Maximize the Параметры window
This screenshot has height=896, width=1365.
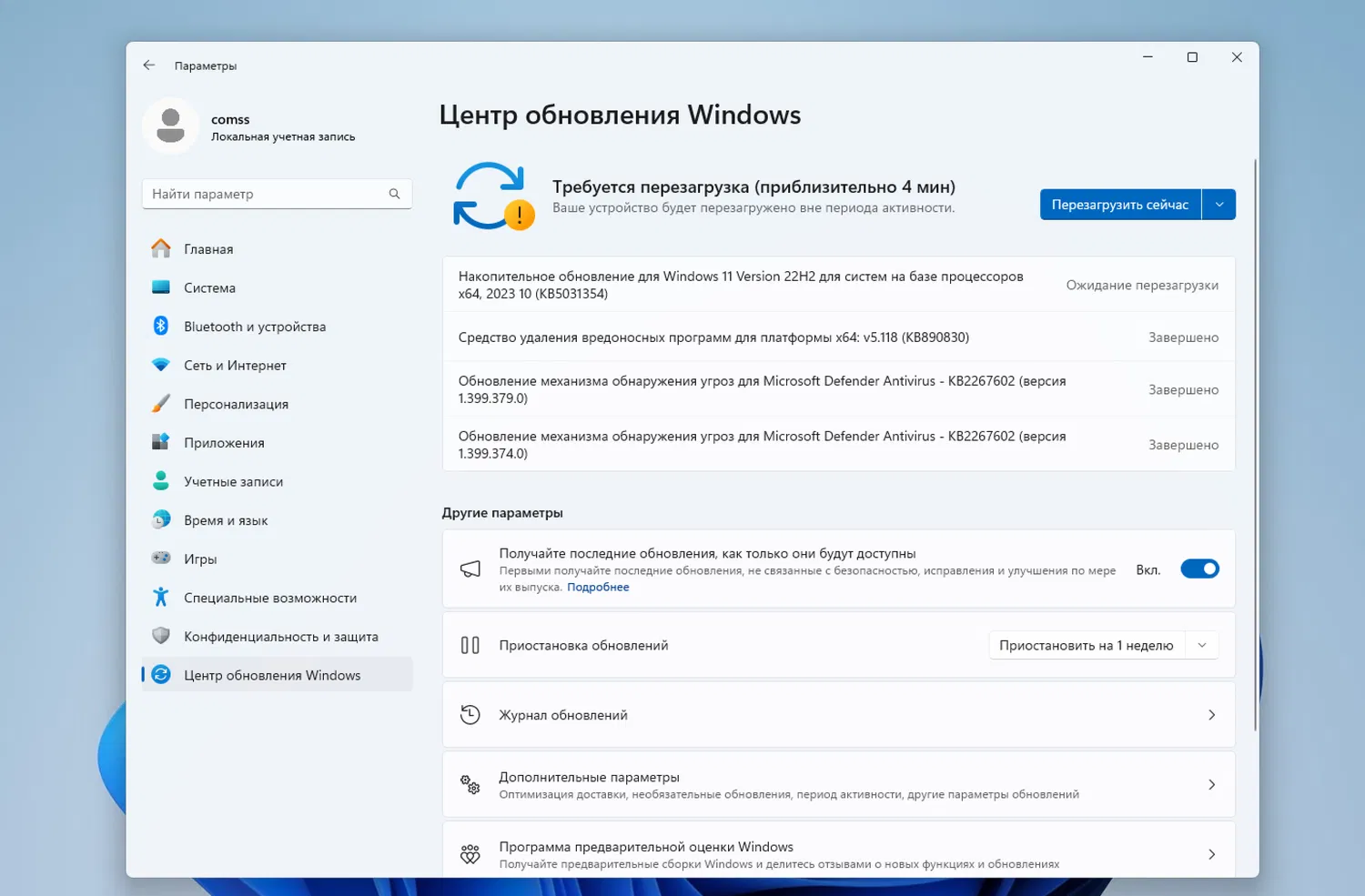[x=1192, y=57]
